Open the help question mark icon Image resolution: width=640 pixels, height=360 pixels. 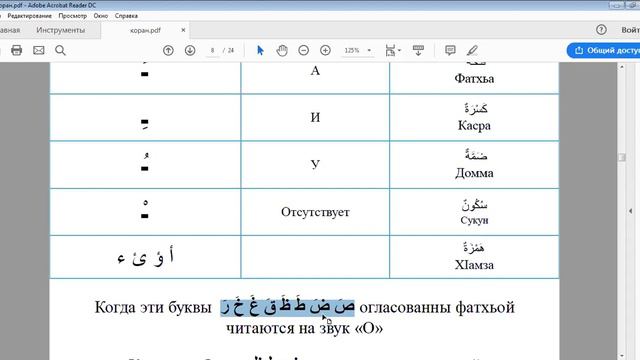pyautogui.click(x=601, y=29)
